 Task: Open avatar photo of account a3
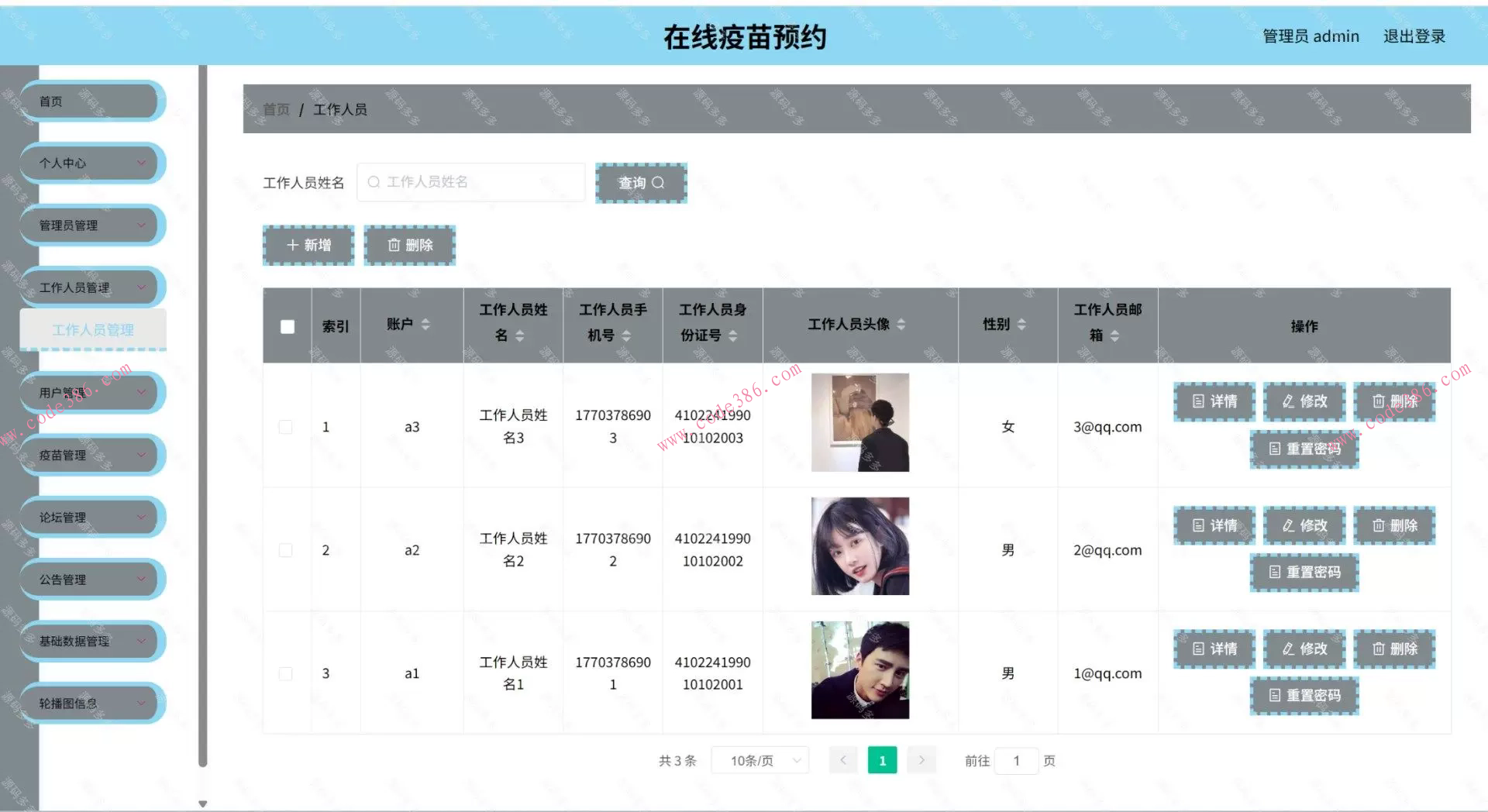pyautogui.click(x=860, y=422)
